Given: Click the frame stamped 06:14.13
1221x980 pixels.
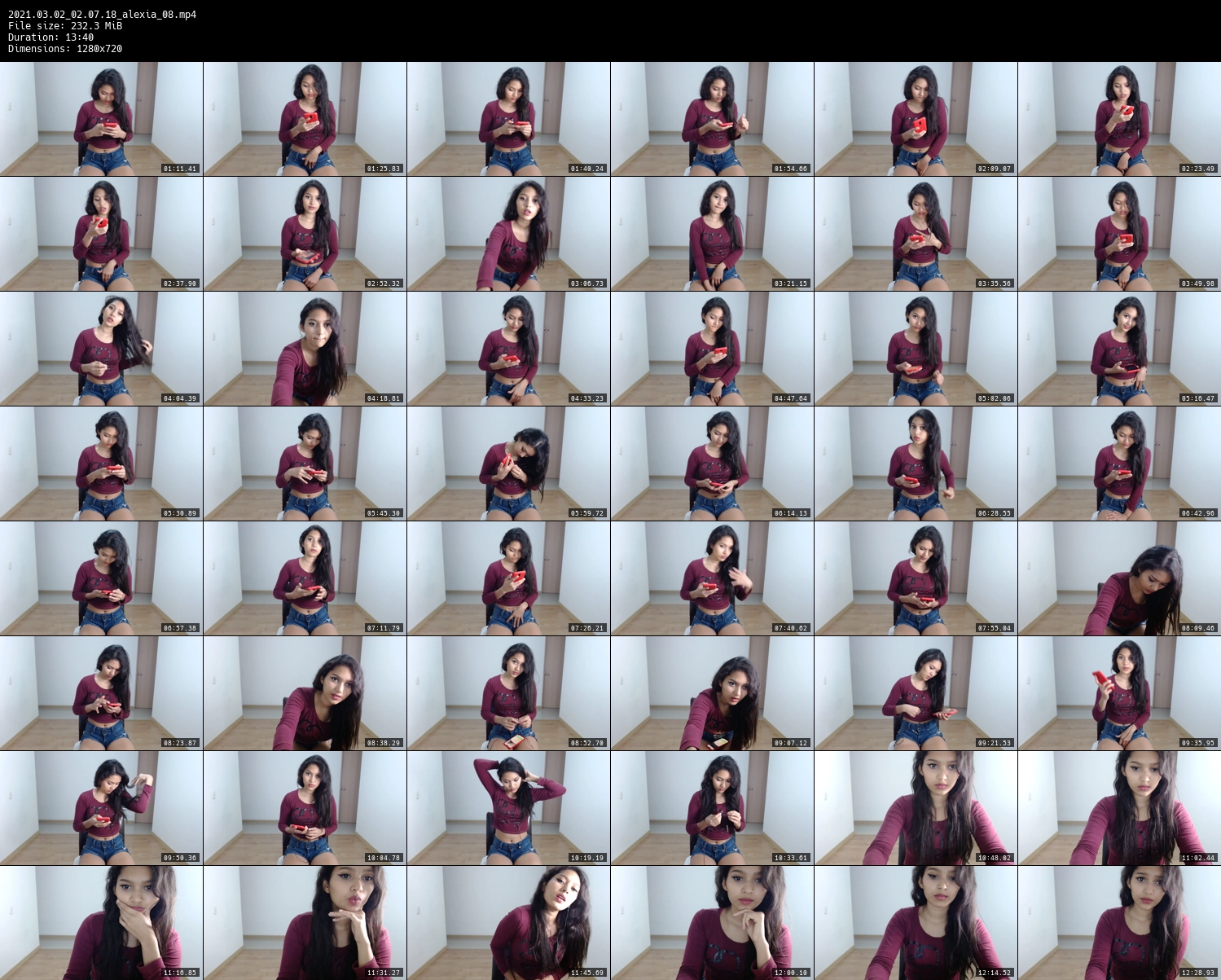Looking at the screenshot, I should pyautogui.click(x=712, y=464).
